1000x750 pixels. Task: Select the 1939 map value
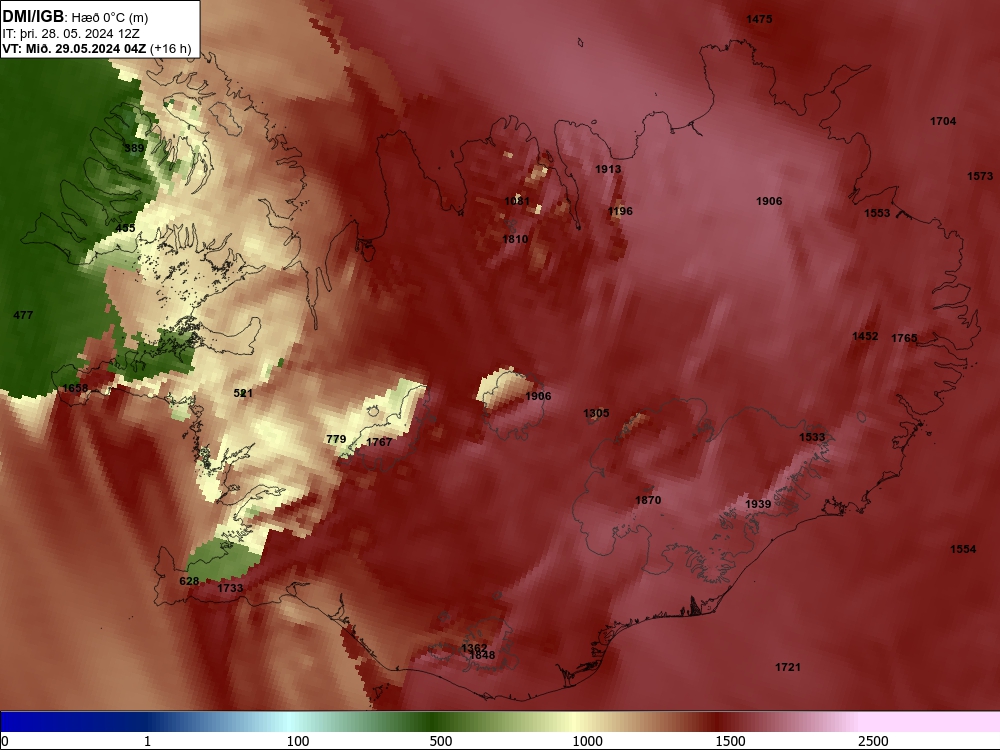coord(758,504)
